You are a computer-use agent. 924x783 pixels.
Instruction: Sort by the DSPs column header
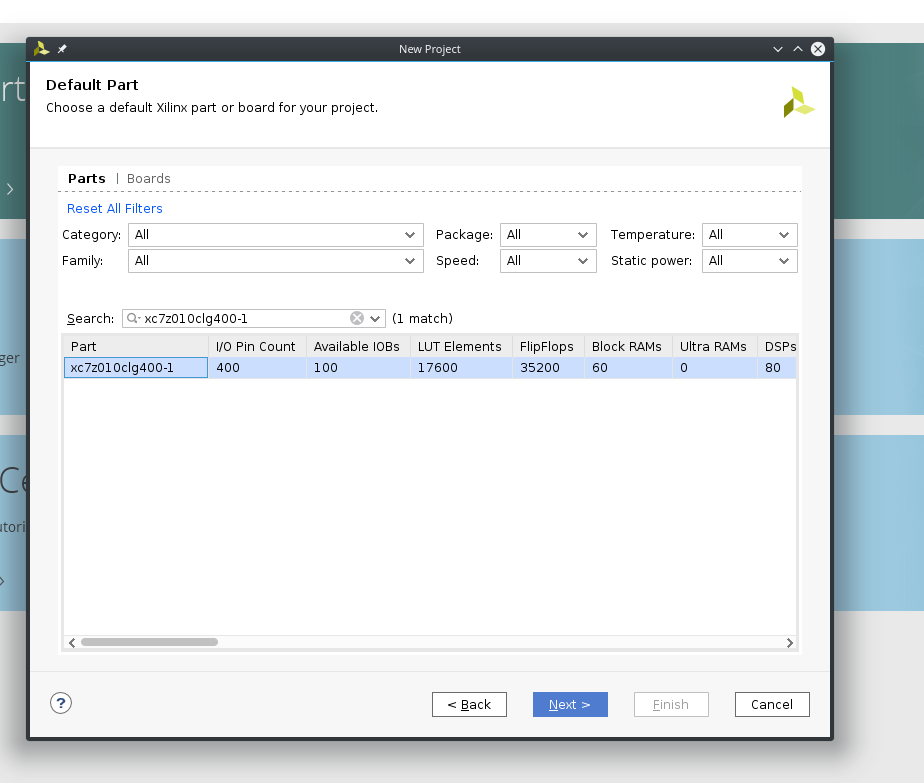coord(777,346)
